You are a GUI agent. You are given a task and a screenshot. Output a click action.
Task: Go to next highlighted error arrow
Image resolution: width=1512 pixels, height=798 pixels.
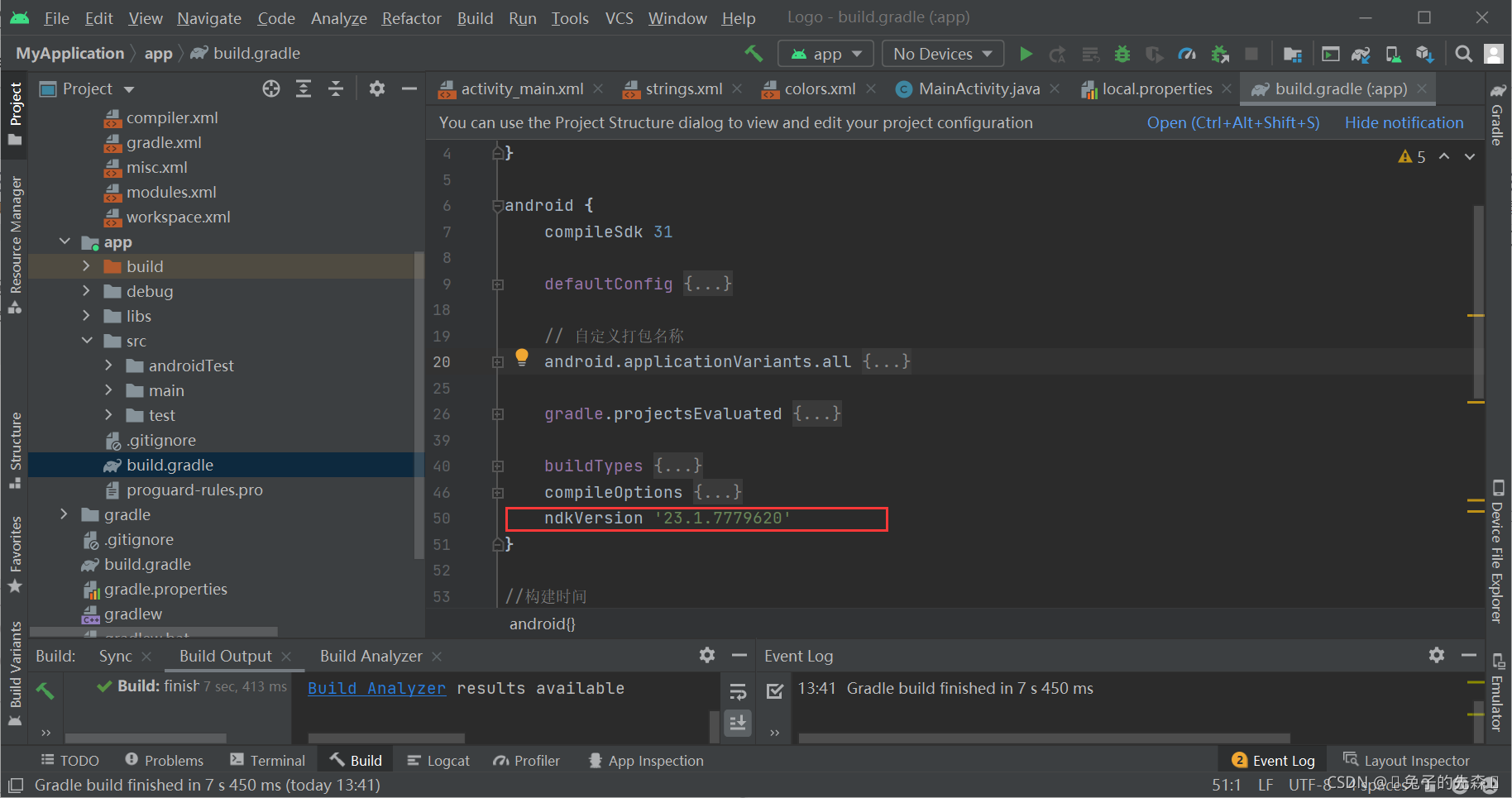click(x=1470, y=156)
